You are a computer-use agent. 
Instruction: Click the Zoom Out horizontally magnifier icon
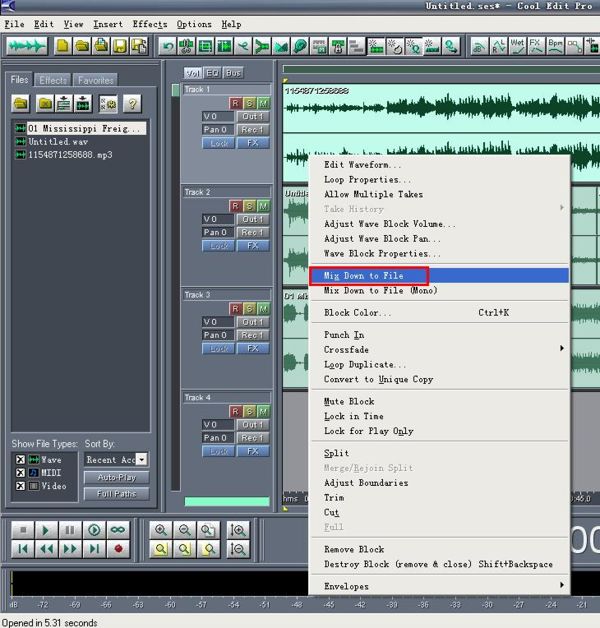185,530
